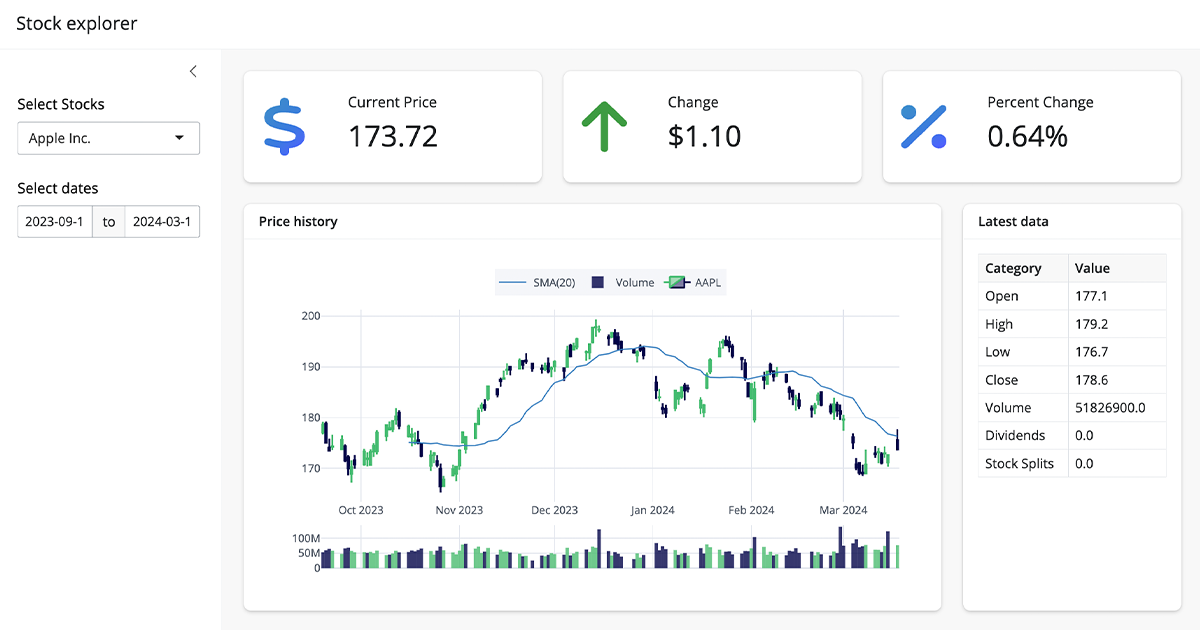Collapse the sidebar with the chevron
The width and height of the screenshot is (1200, 630).
193,71
